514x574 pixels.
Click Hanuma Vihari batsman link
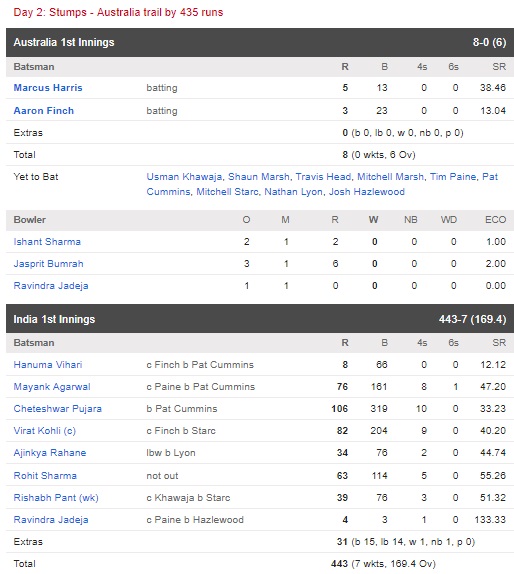click(48, 365)
